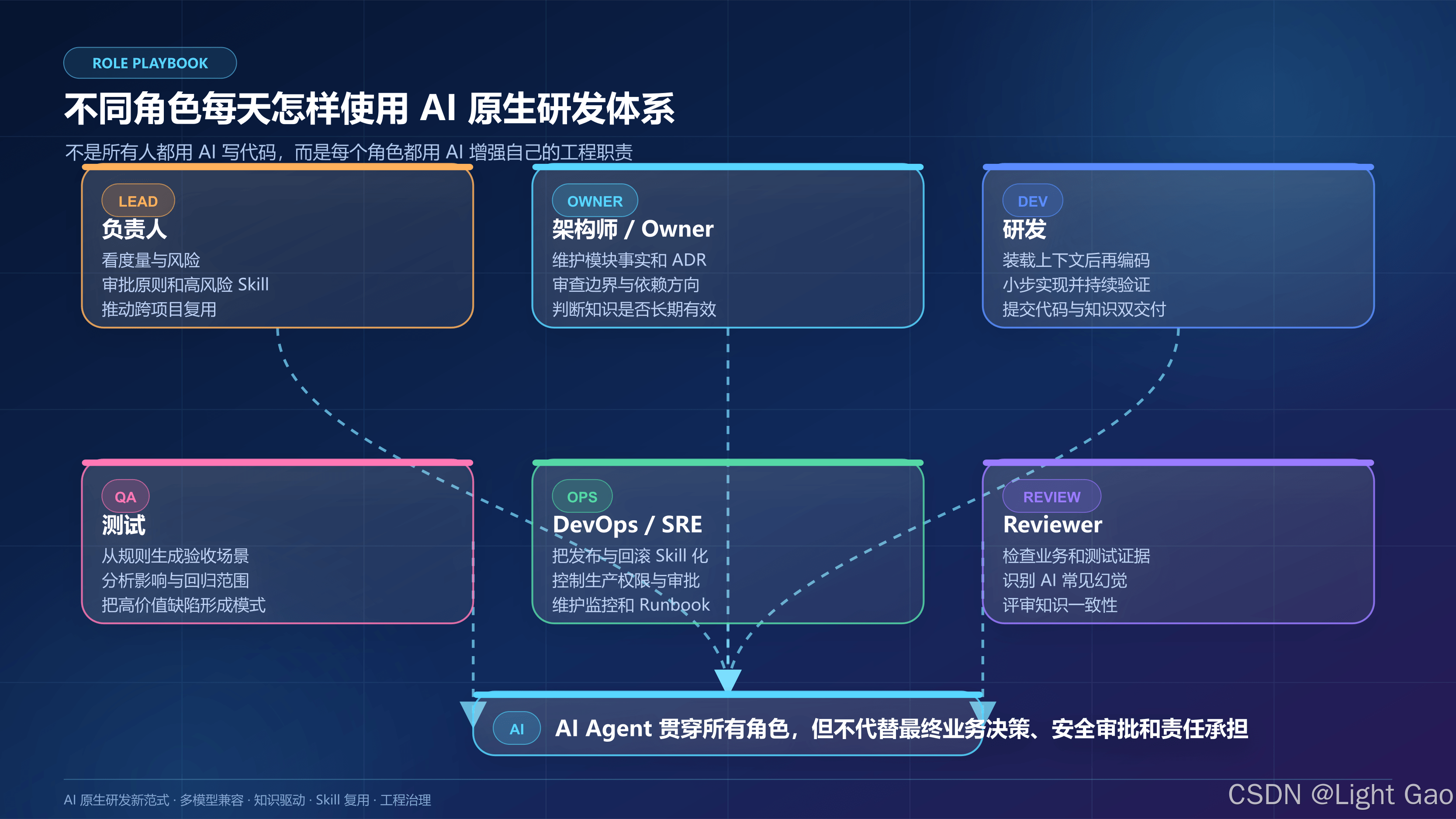Click the QA badge
Viewport: 1456px width, 819px height.
(x=125, y=497)
